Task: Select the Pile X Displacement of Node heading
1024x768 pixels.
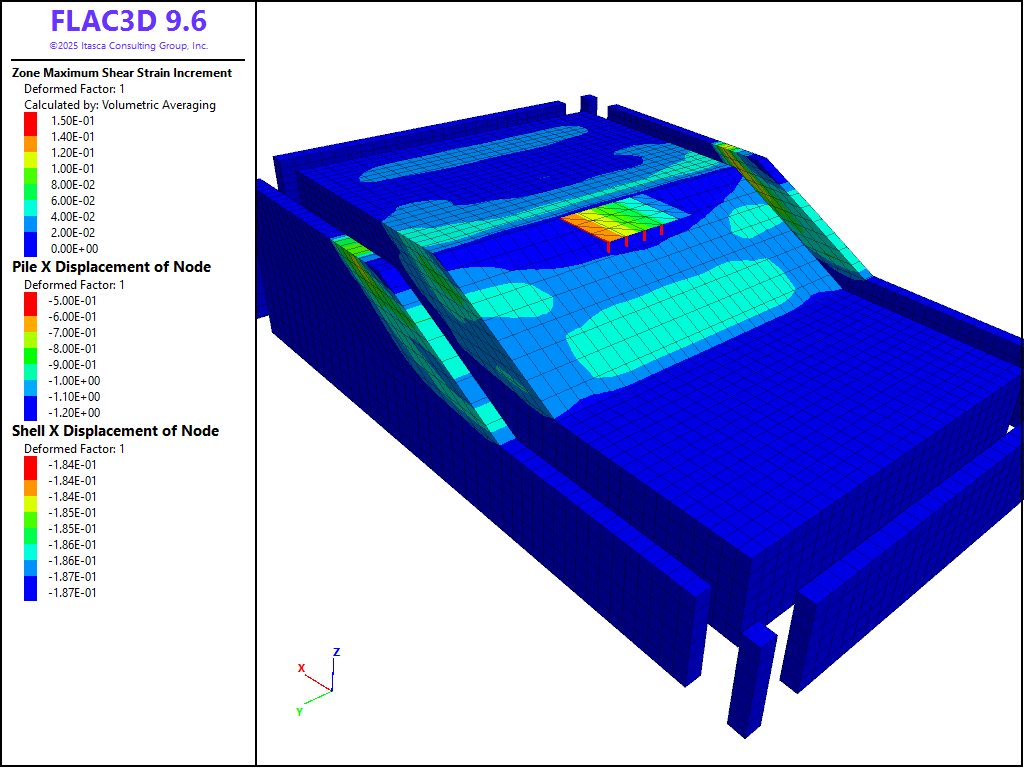Action: (111, 267)
